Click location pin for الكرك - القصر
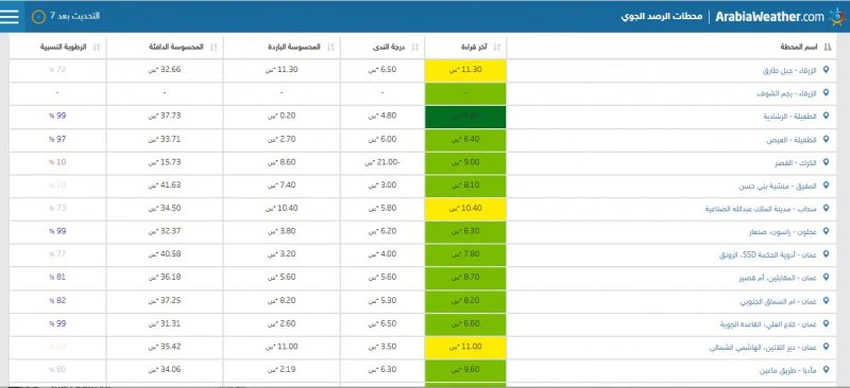 826,162
